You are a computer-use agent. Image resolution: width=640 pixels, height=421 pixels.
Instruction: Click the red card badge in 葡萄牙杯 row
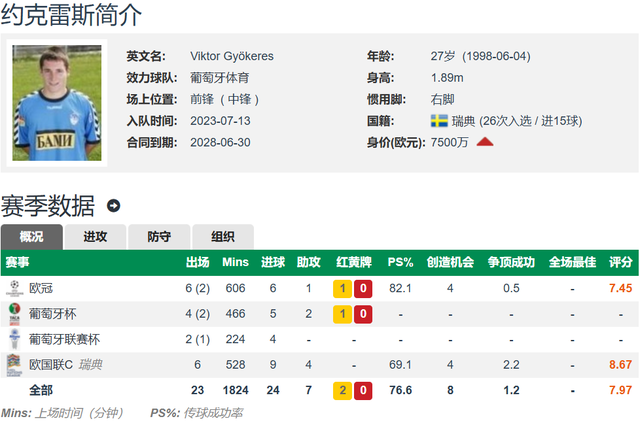tap(363, 314)
